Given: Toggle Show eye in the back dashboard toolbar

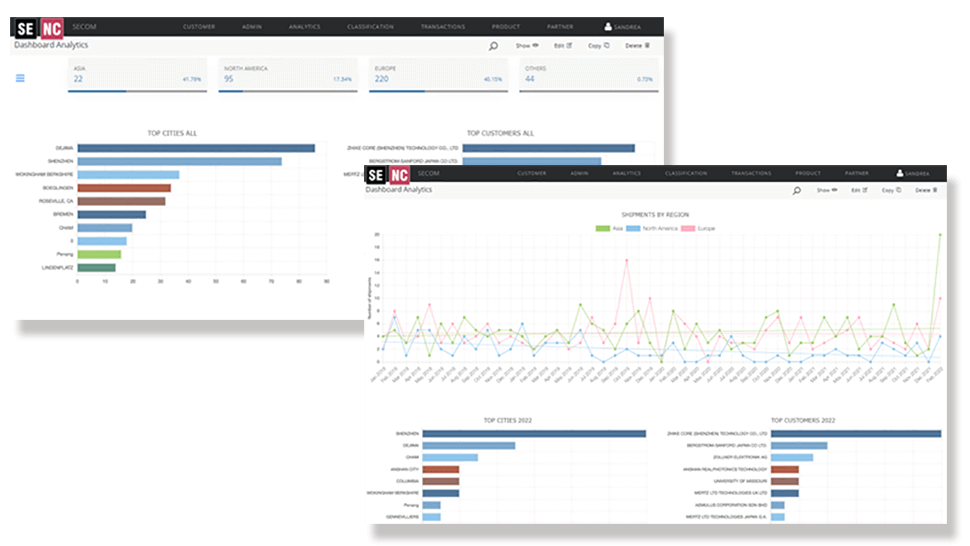Looking at the screenshot, I should [x=527, y=46].
